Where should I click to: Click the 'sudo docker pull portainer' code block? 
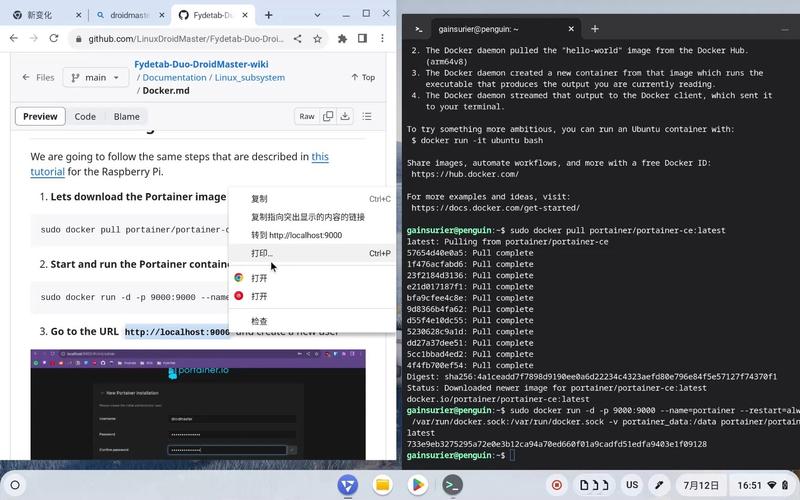click(130, 230)
